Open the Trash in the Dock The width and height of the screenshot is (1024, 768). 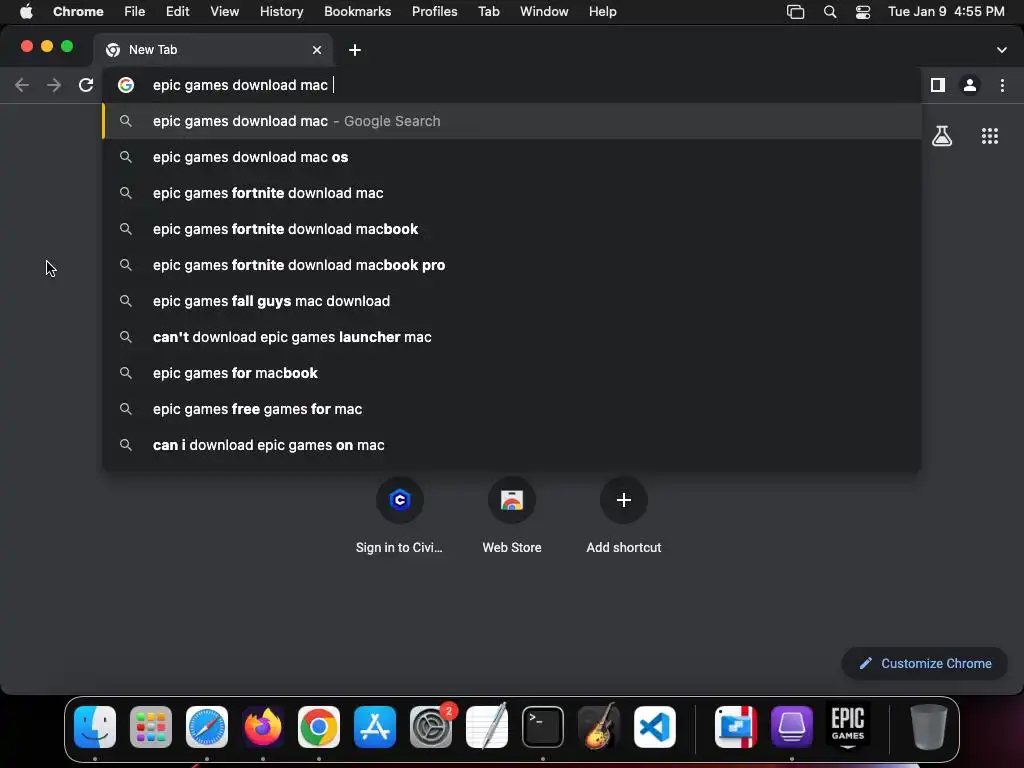pos(928,727)
